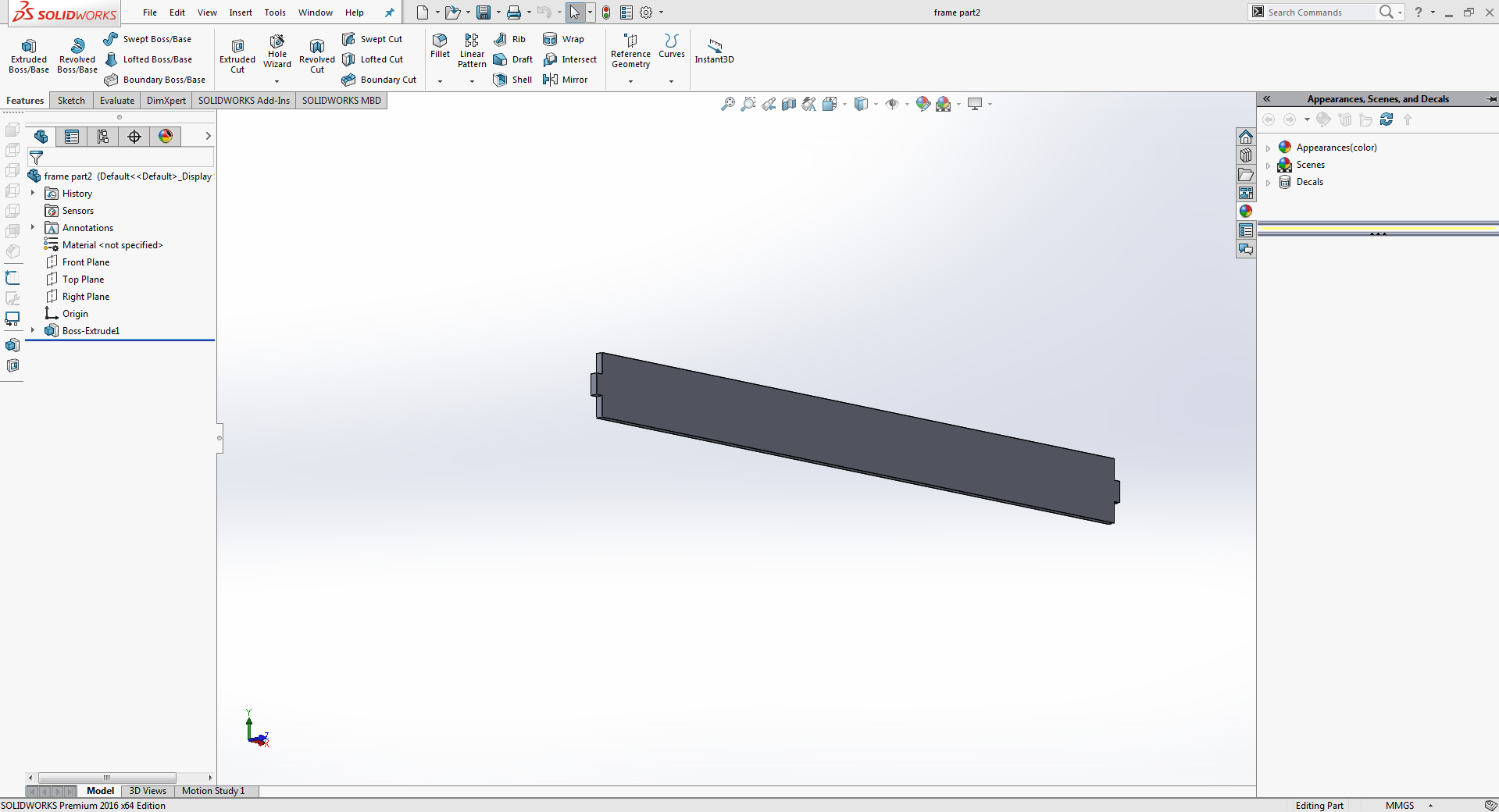
Task: Click the Draft feature
Action: click(x=512, y=59)
